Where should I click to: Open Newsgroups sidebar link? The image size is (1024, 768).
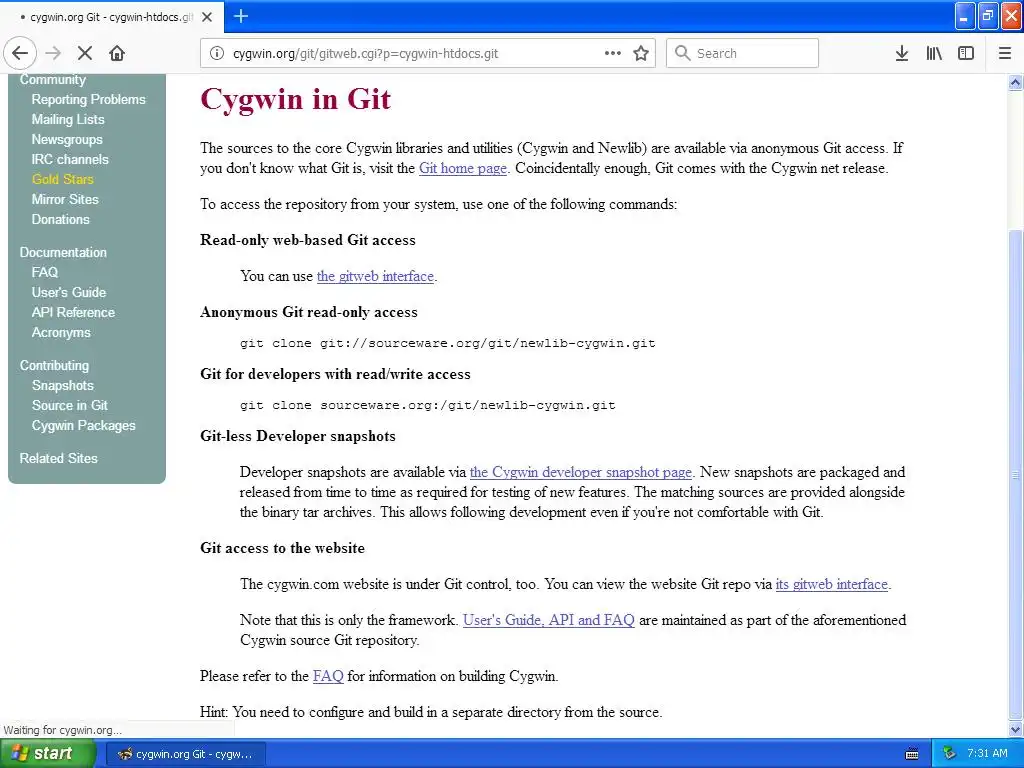[67, 140]
